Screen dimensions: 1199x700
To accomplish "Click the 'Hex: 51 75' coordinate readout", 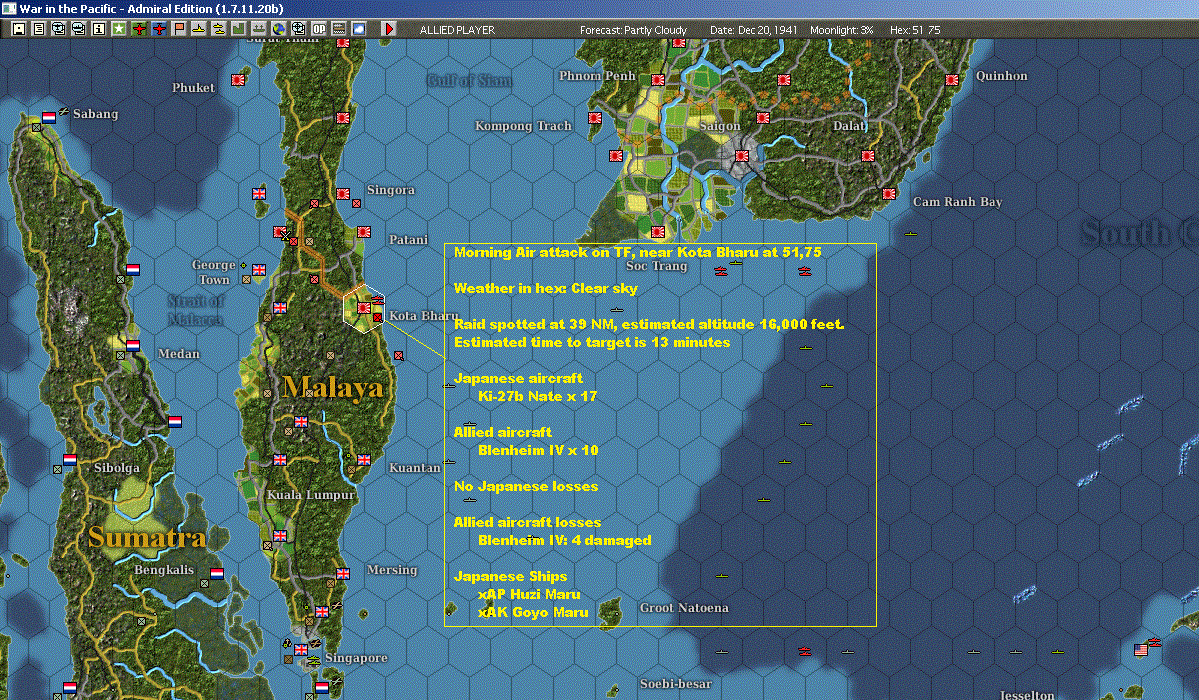I will pos(915,30).
